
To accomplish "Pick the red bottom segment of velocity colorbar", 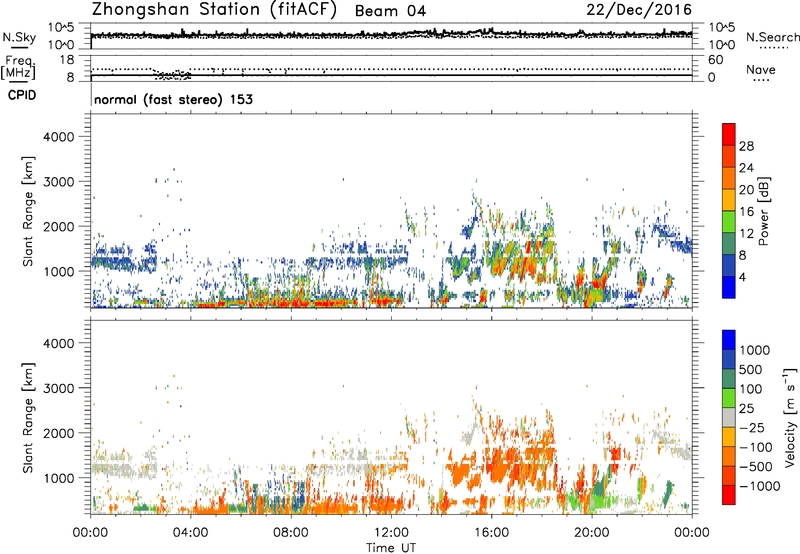I will tap(729, 495).
